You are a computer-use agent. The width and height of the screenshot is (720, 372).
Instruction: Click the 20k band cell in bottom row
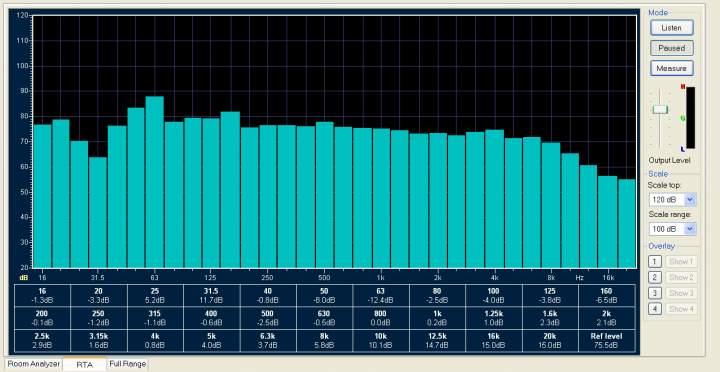[550, 340]
